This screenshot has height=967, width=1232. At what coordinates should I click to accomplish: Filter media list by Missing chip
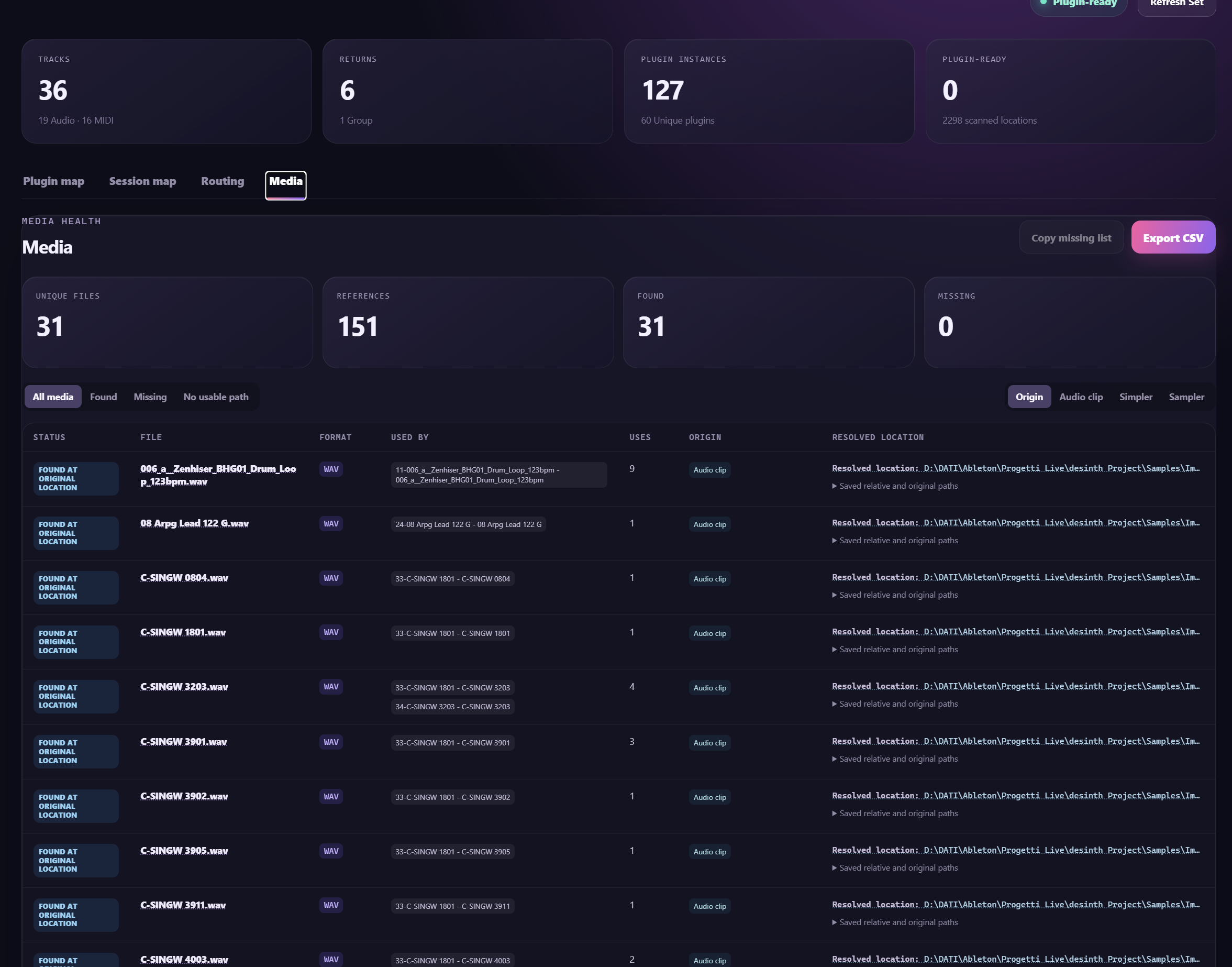click(150, 397)
